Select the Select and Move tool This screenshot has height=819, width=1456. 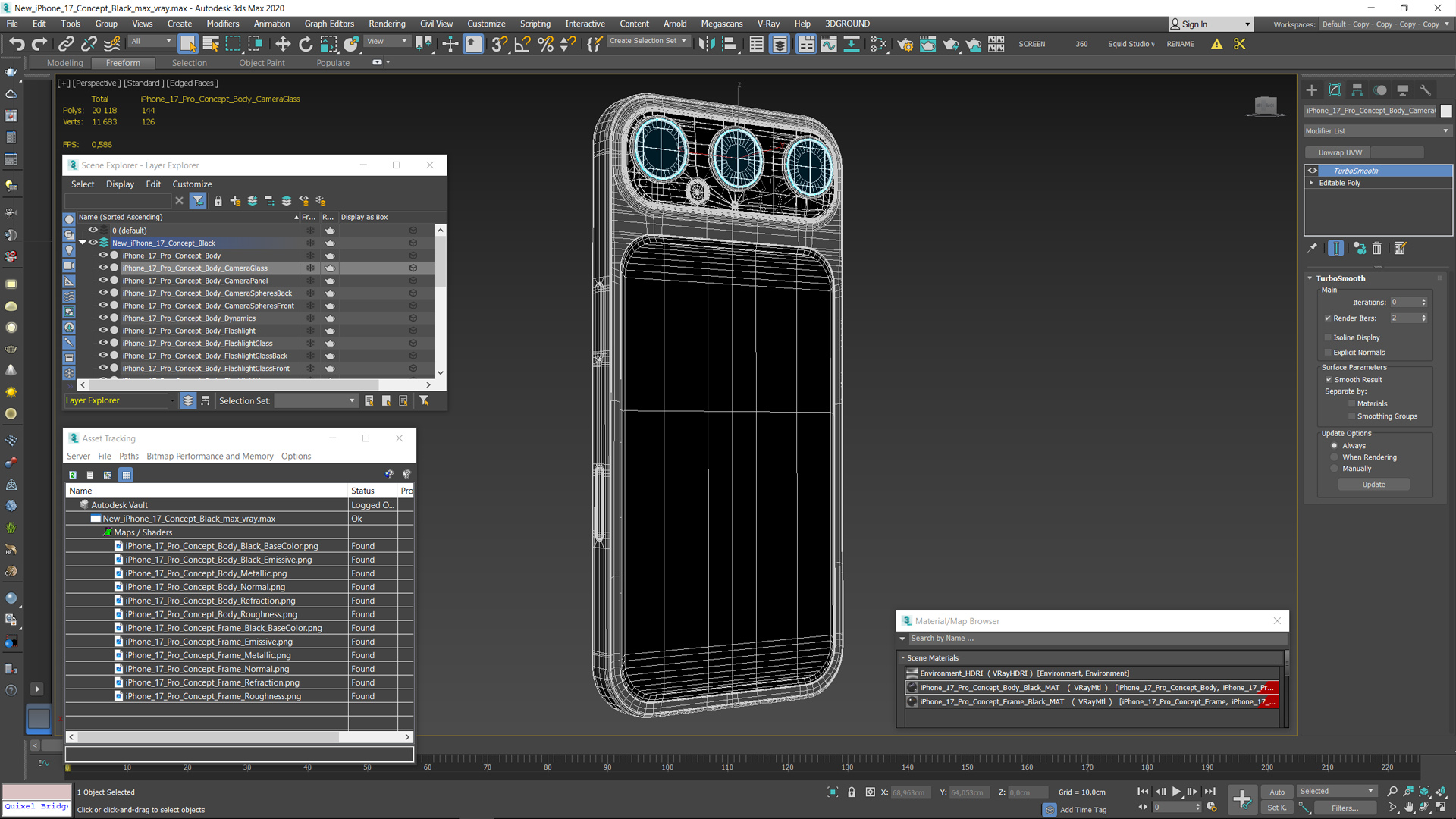coord(283,44)
